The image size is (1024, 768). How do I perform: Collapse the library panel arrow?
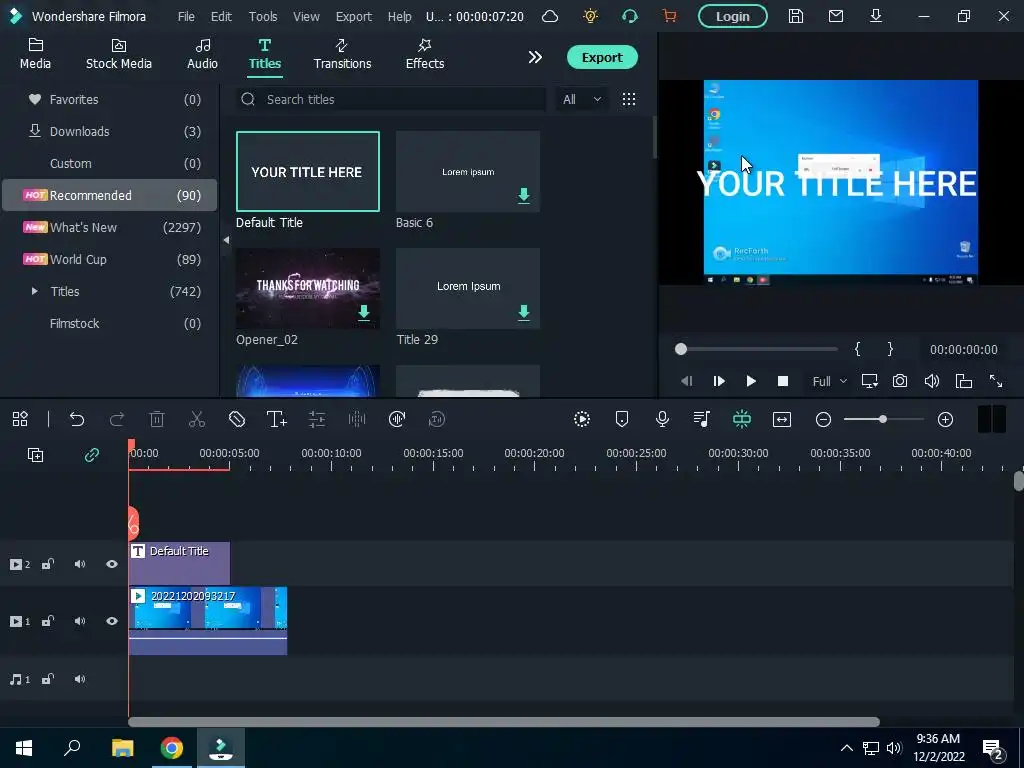[x=226, y=240]
